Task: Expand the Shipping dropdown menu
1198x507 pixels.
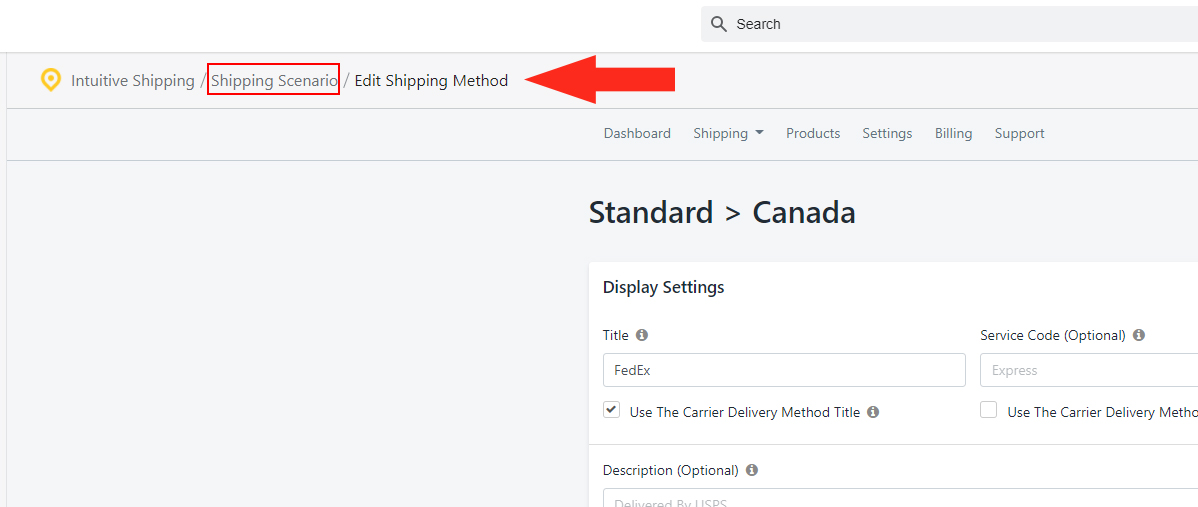Action: [728, 134]
